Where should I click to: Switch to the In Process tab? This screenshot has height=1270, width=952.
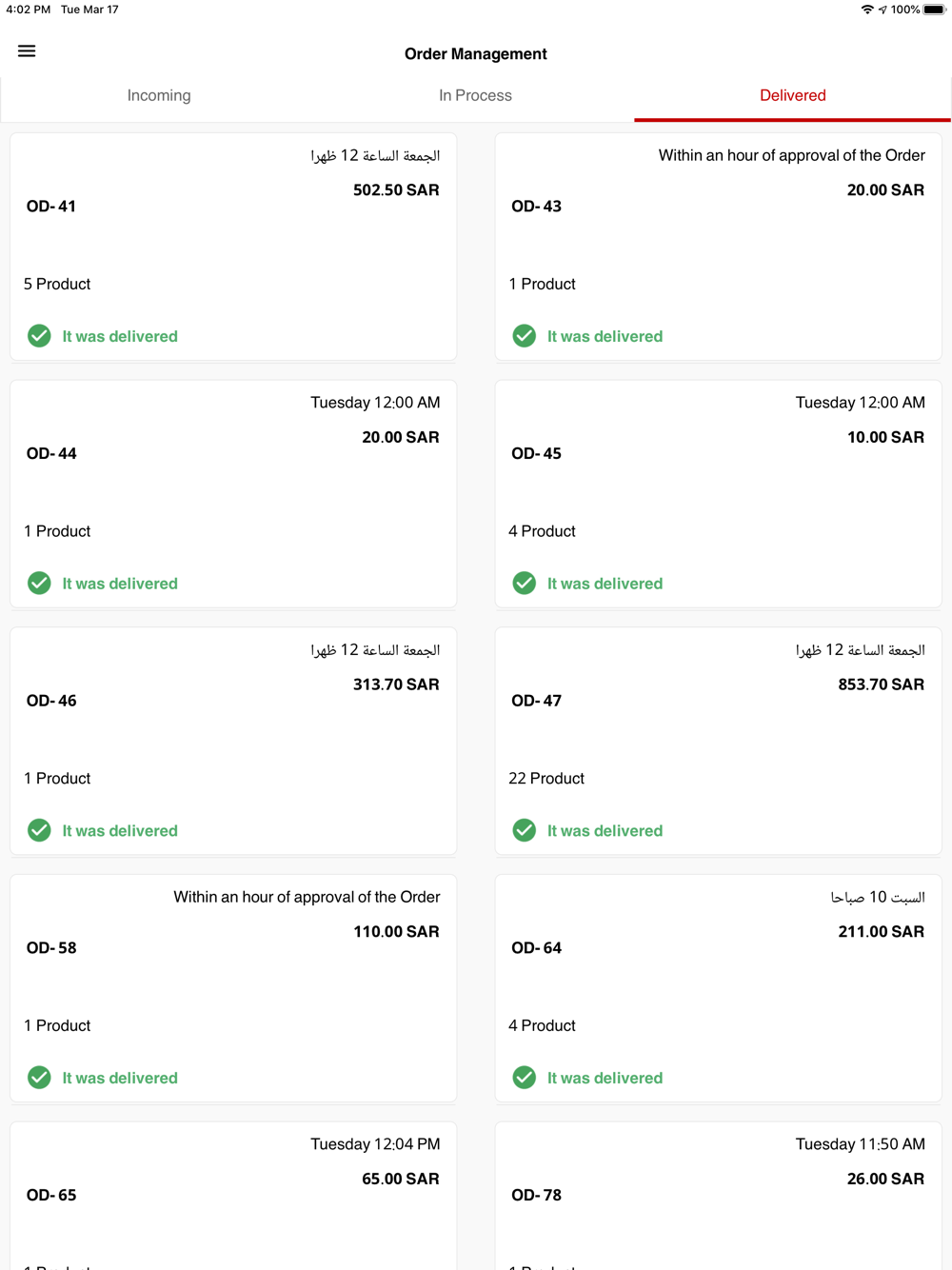[475, 95]
